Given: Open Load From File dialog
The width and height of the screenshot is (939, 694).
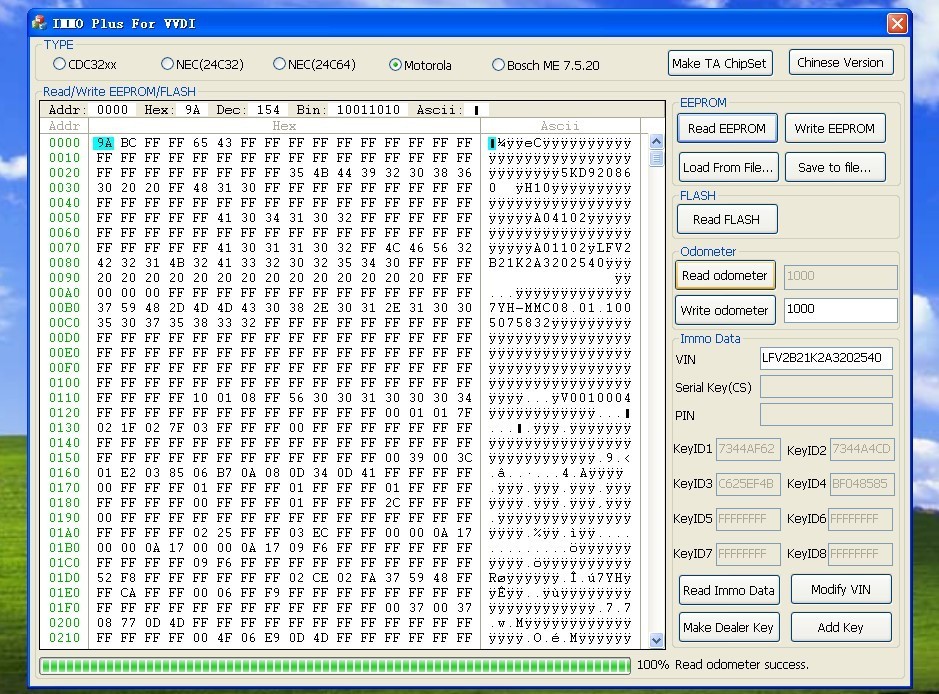Looking at the screenshot, I should click(728, 168).
